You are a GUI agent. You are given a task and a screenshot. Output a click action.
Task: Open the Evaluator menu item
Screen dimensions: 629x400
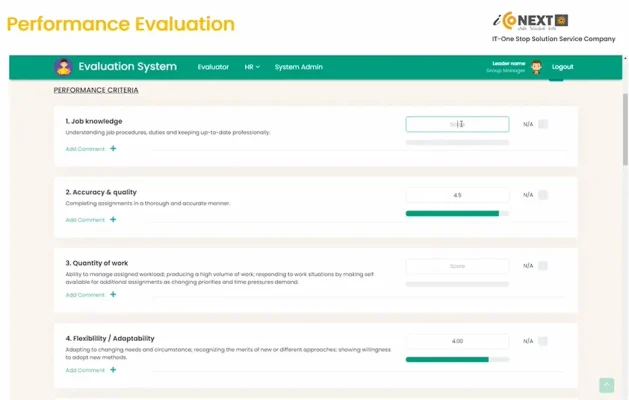tap(213, 67)
